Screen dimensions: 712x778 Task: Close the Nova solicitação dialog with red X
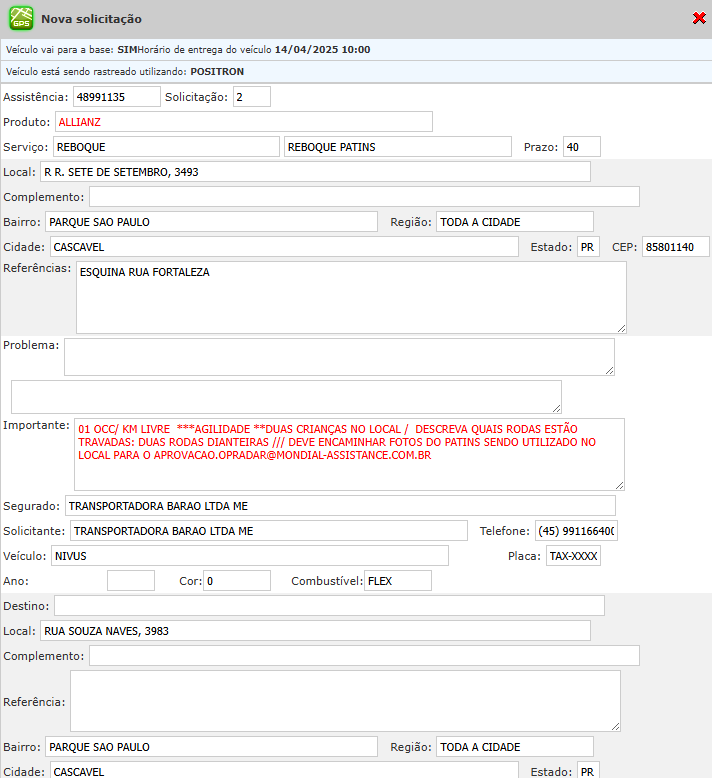point(699,18)
